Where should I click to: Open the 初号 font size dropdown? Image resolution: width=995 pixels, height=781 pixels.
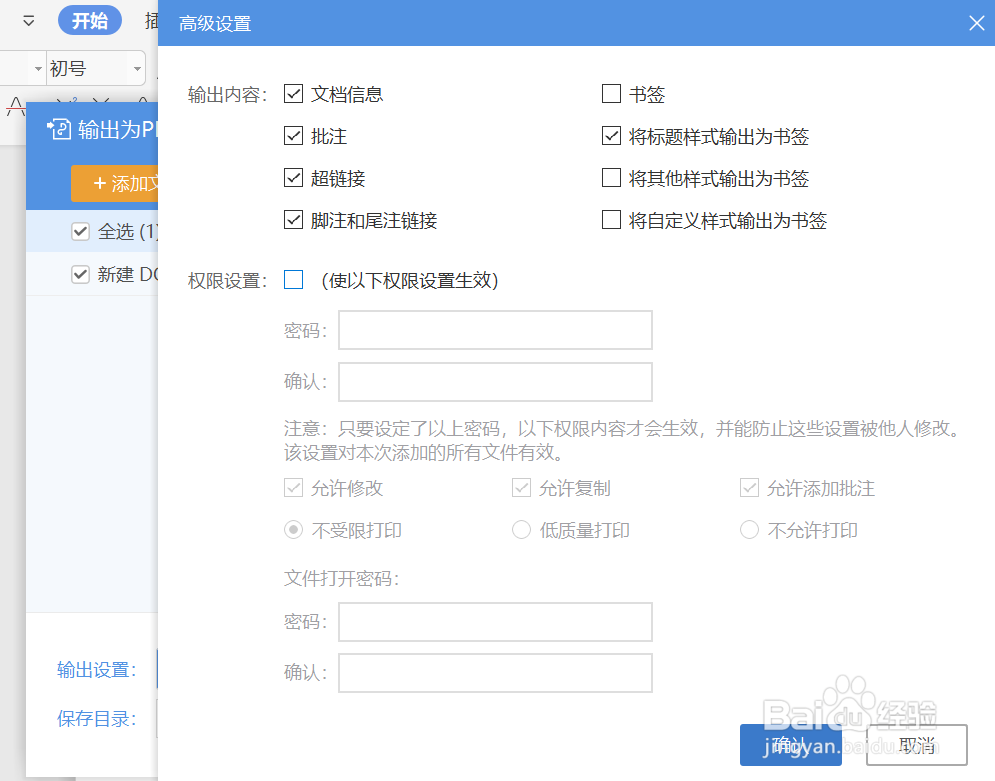tap(136, 68)
